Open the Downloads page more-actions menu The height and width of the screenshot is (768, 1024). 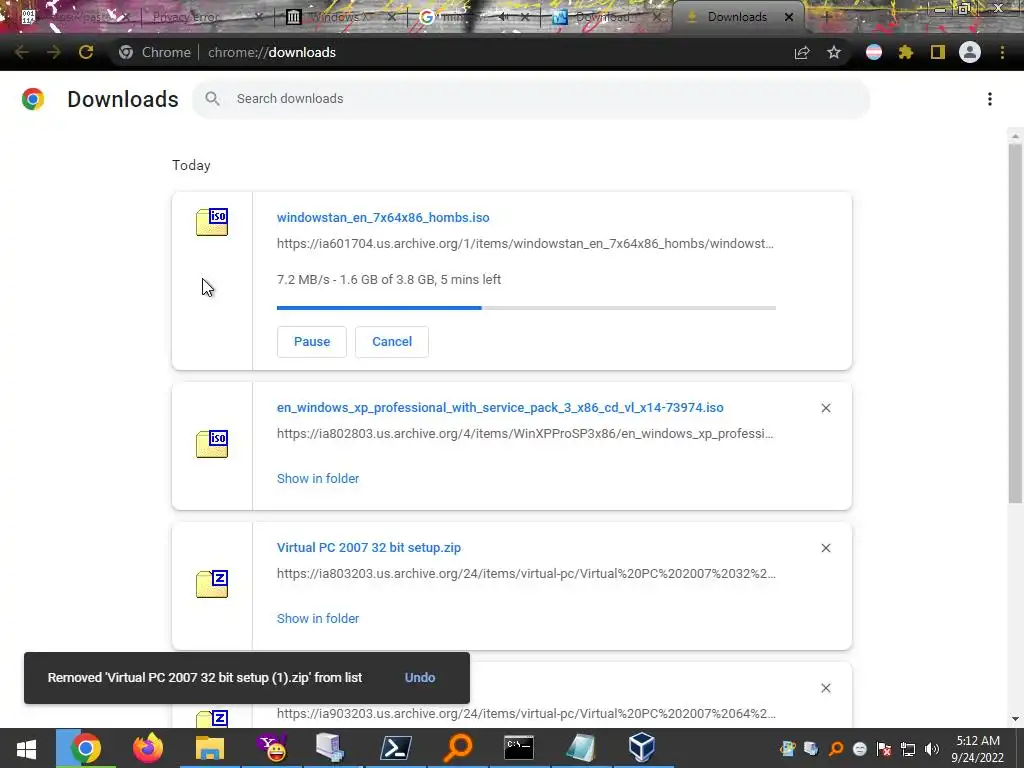click(990, 99)
